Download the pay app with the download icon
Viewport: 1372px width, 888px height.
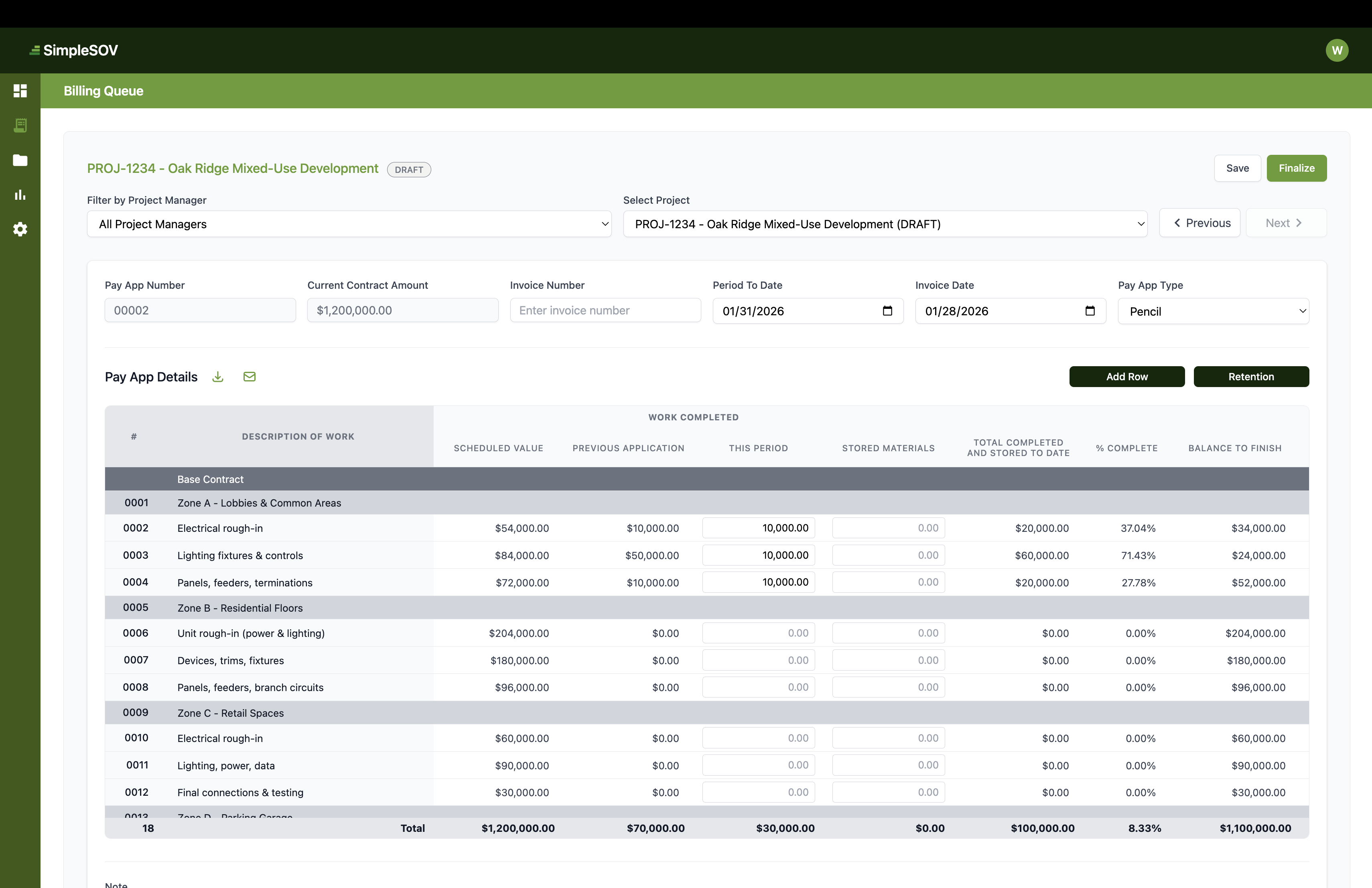point(217,376)
